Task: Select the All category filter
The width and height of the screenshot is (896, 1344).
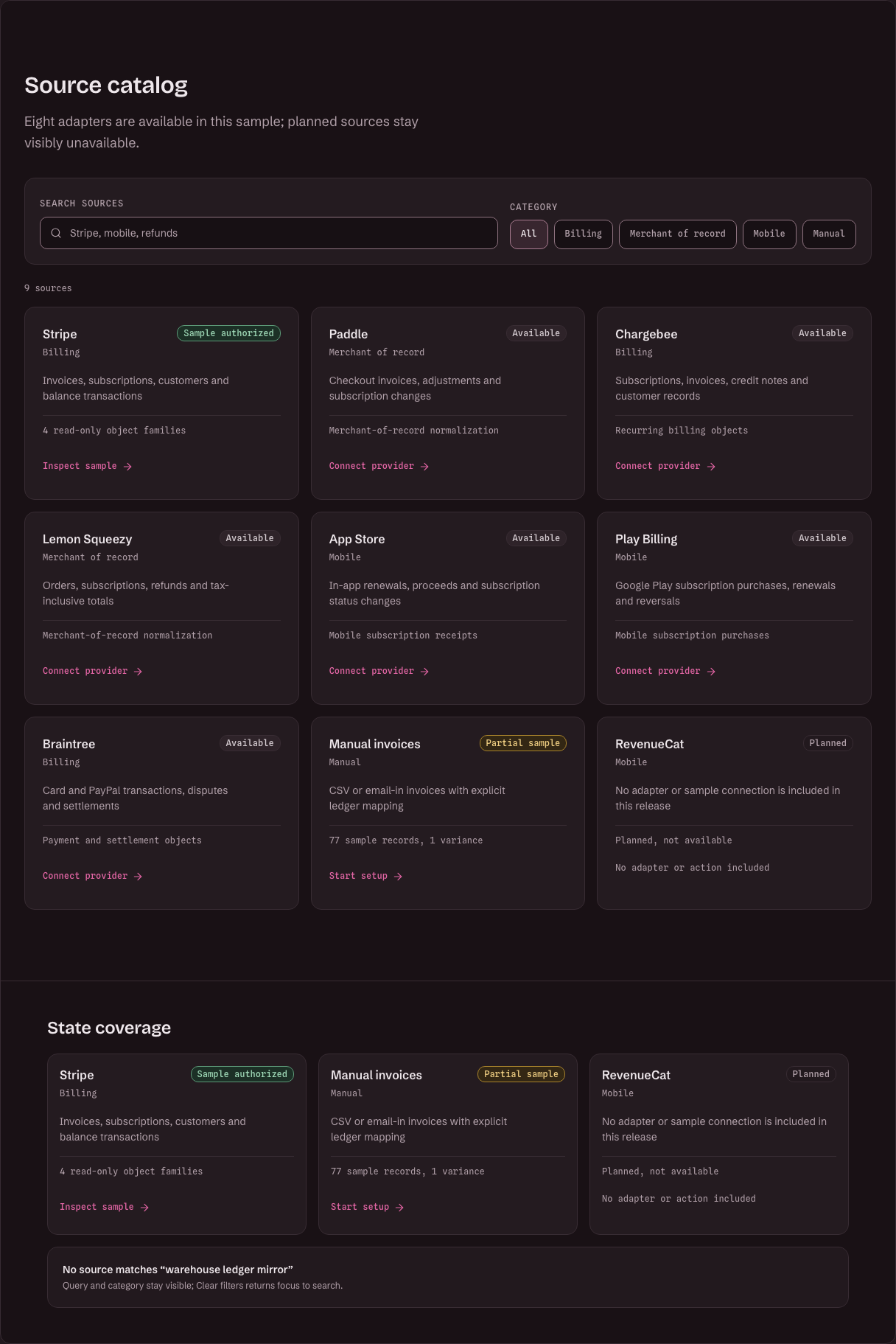Action: 529,234
